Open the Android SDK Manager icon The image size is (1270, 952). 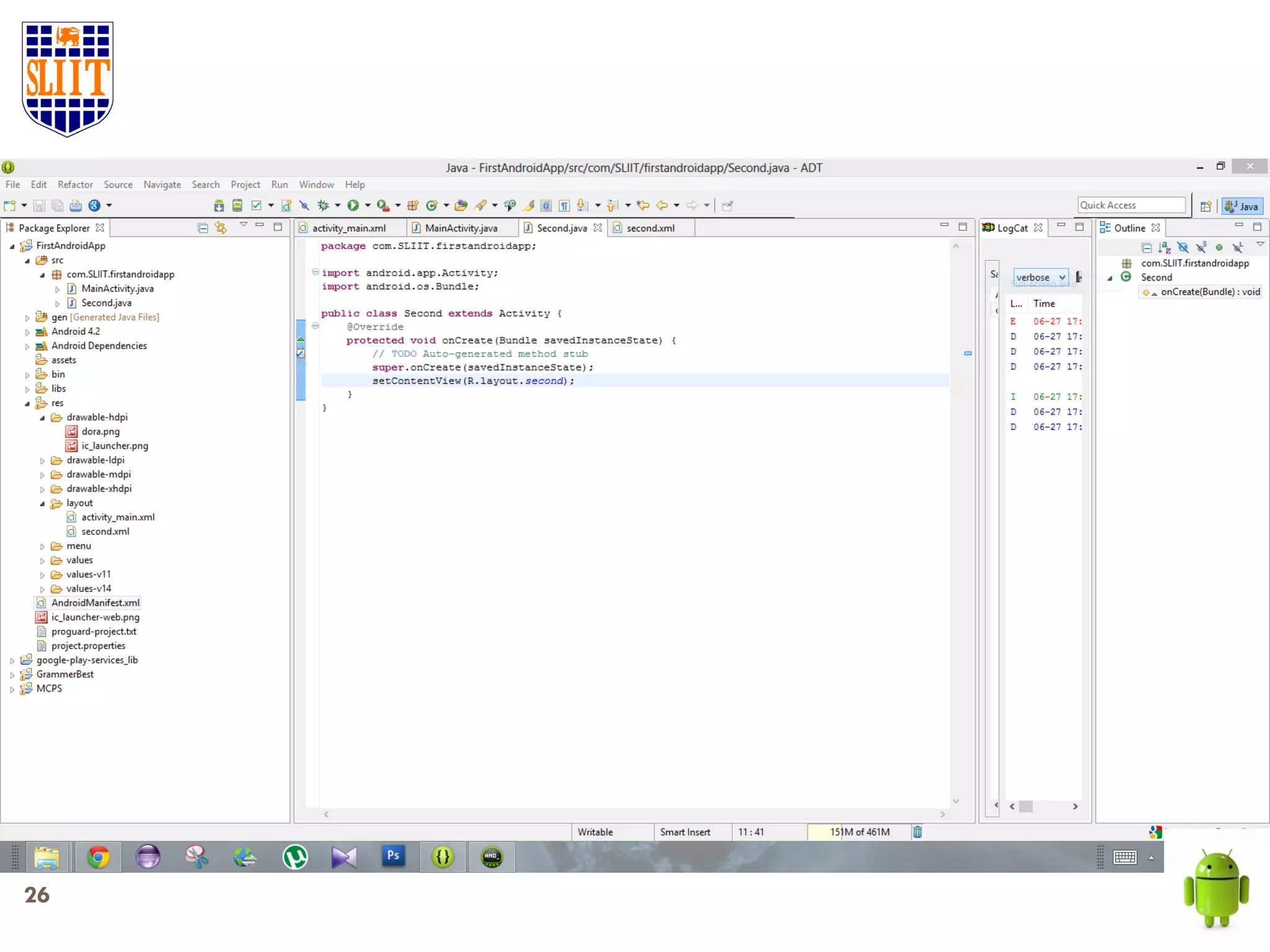[x=218, y=205]
